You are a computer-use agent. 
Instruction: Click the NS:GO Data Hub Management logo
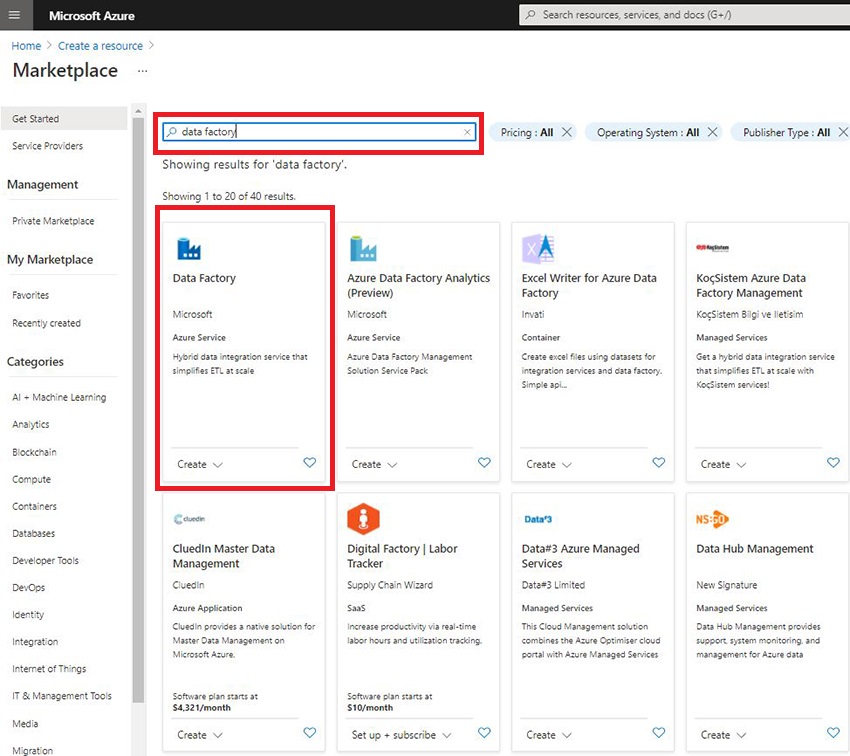pos(712,519)
